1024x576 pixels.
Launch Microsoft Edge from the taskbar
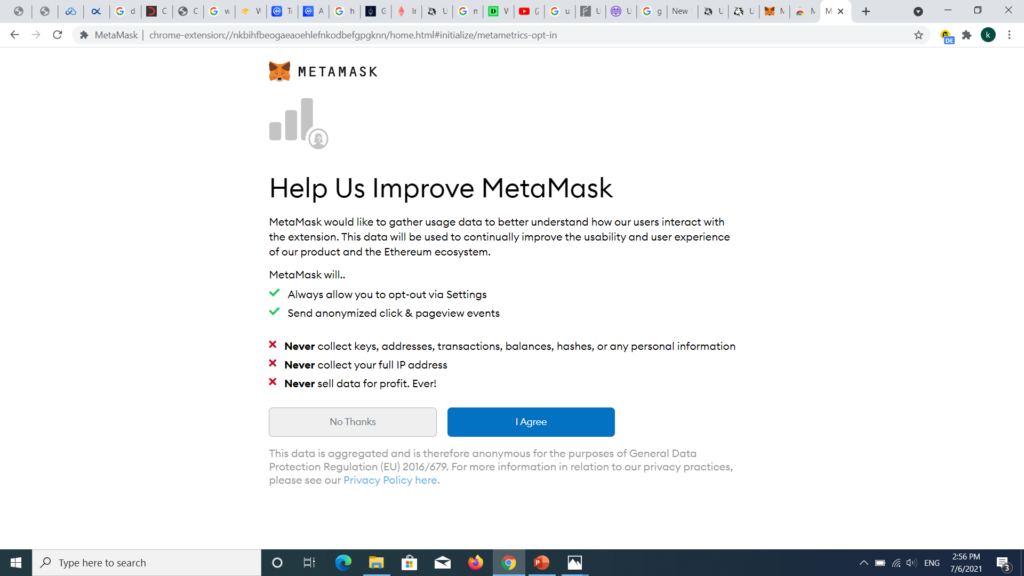point(343,562)
